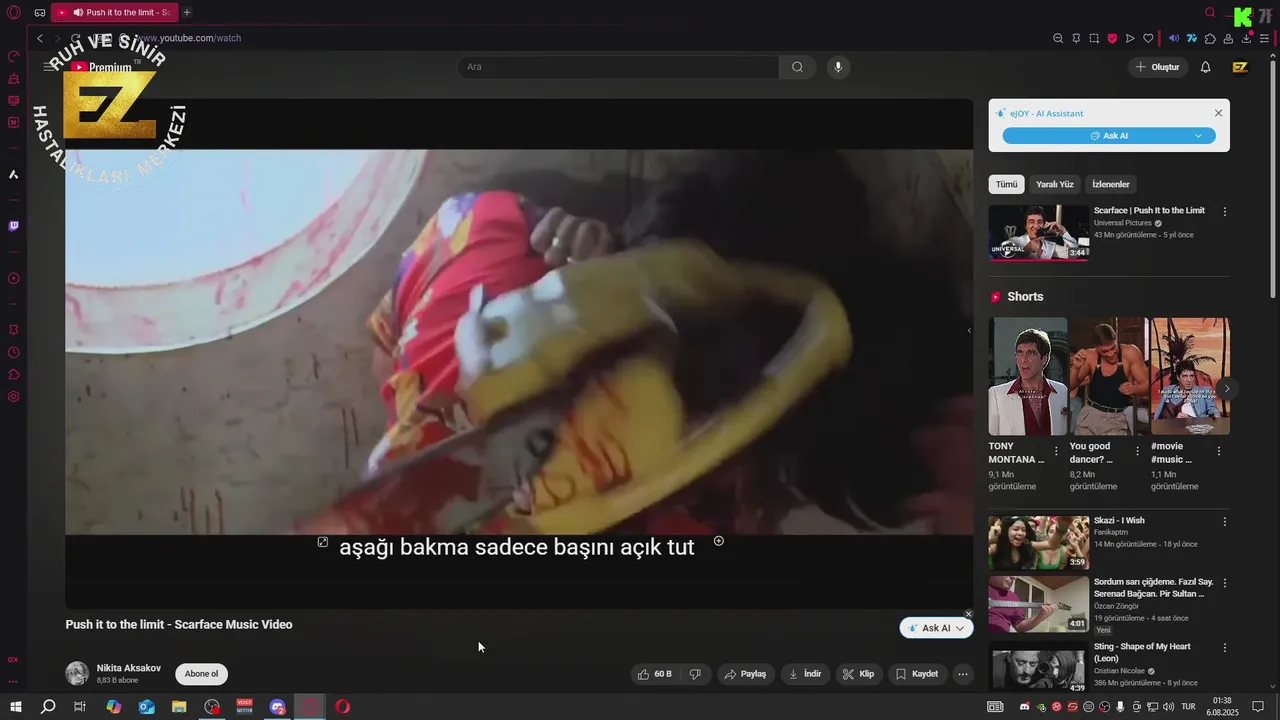Image resolution: width=1280 pixels, height=720 pixels.
Task: Show next Shorts with arrow
Action: pos(1226,389)
